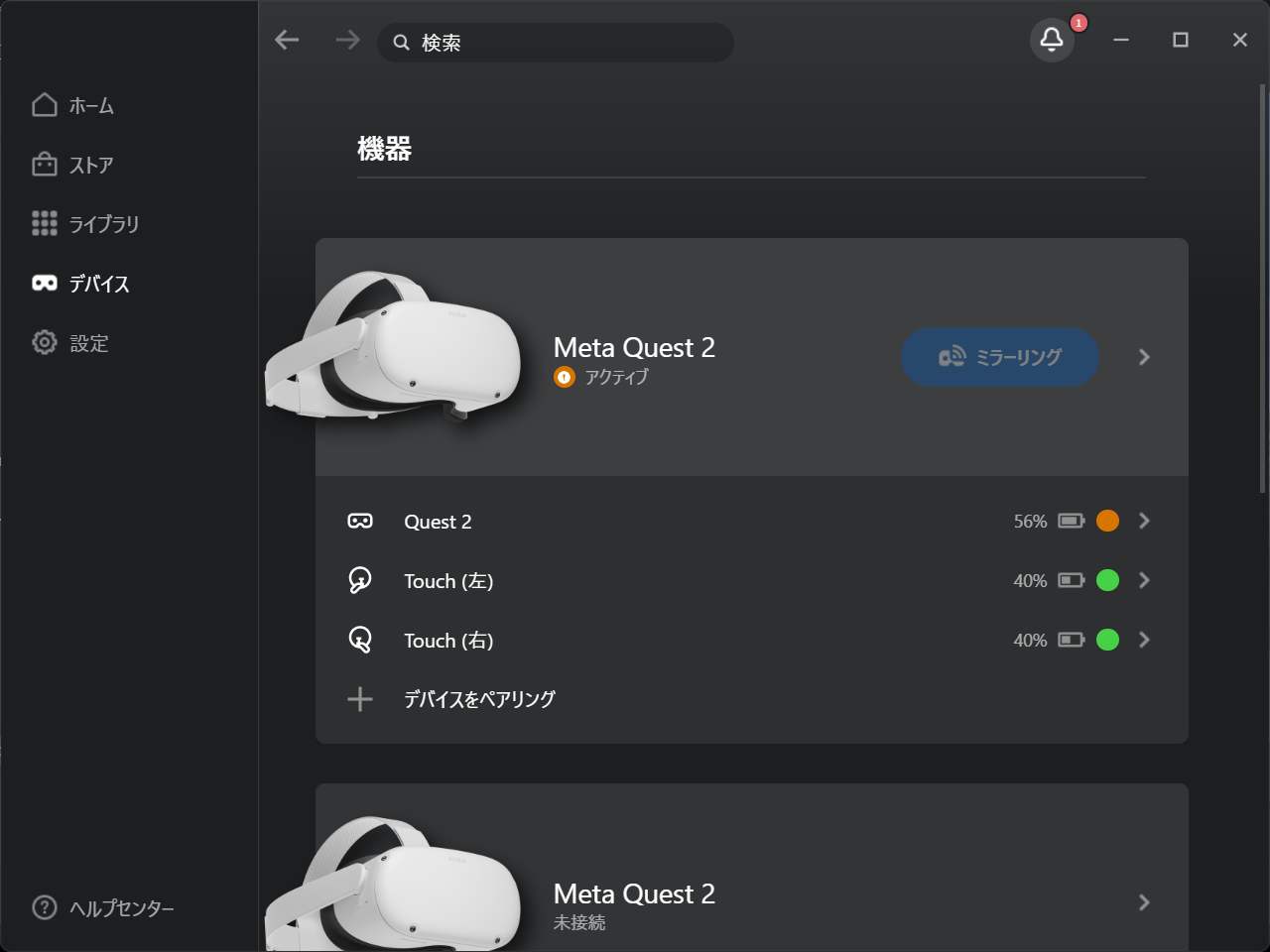Click the Quest 2 headset row icon

tap(360, 521)
